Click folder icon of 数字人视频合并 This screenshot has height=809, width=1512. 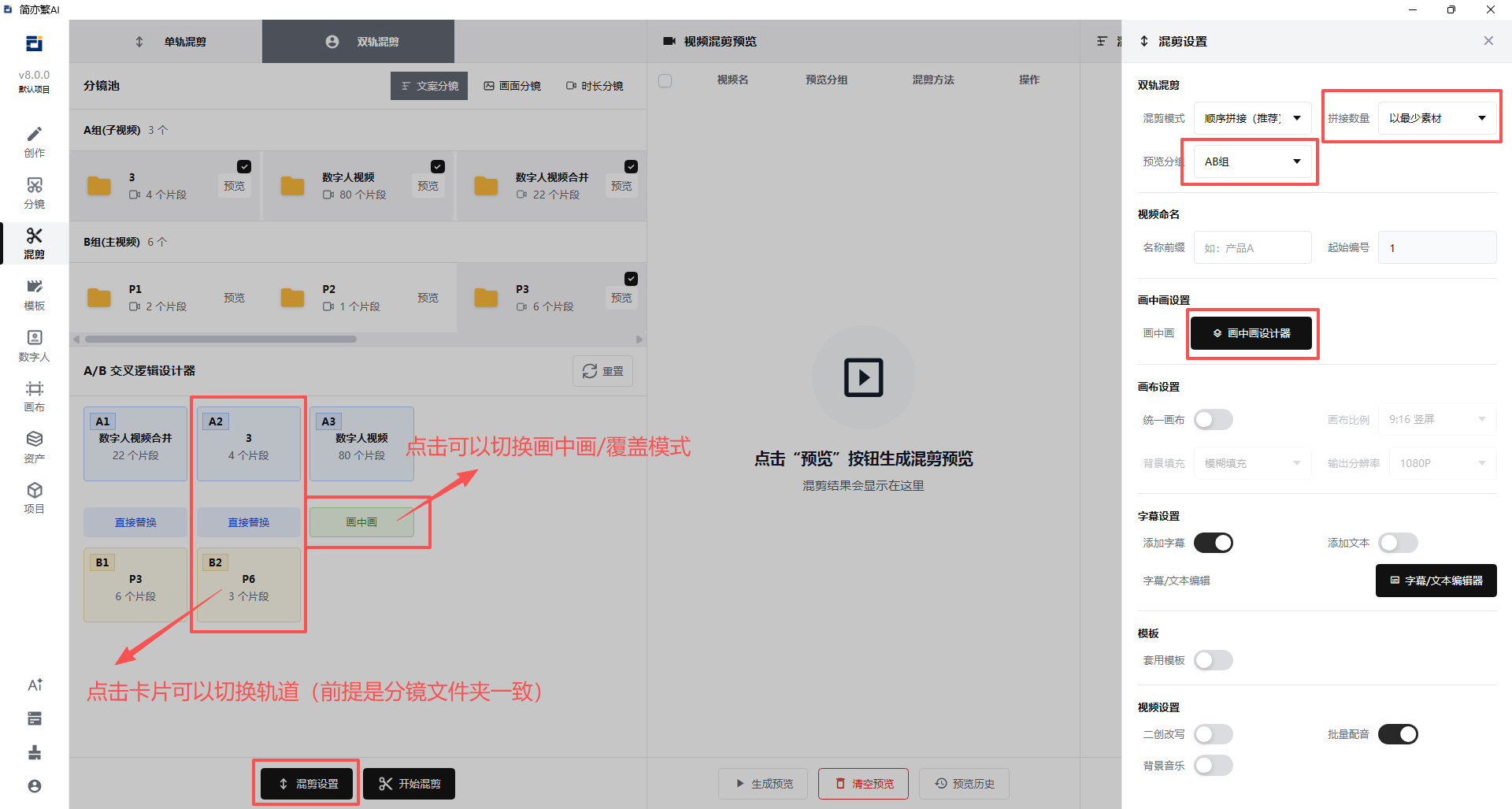[486, 186]
